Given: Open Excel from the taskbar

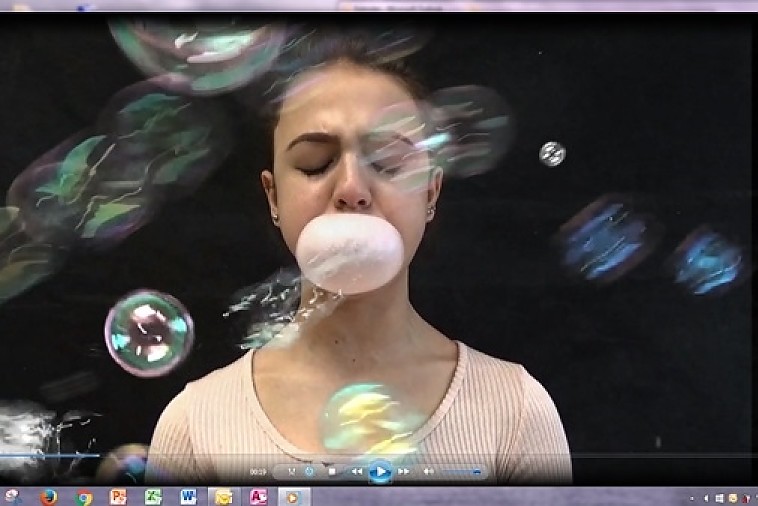Looking at the screenshot, I should point(153,496).
